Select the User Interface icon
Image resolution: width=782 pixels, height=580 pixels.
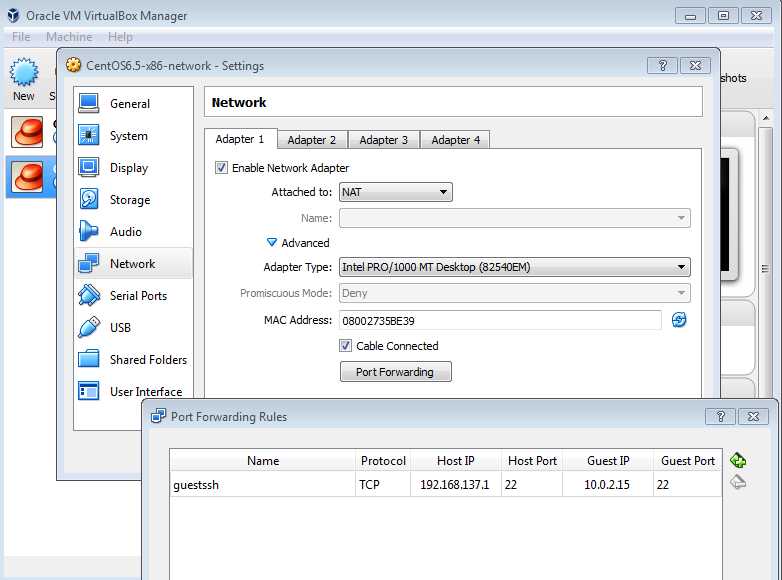(89, 390)
